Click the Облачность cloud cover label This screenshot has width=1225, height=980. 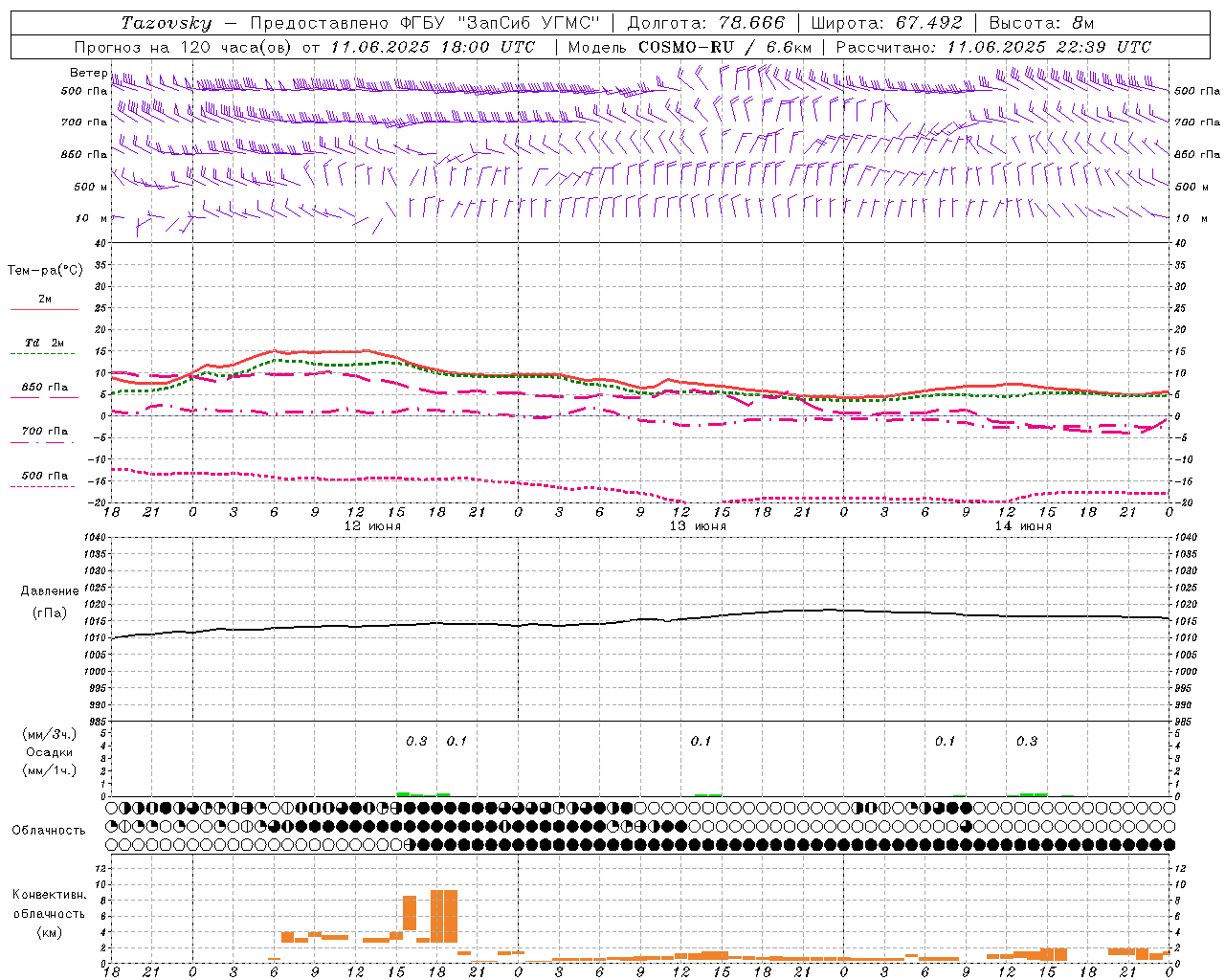click(49, 830)
